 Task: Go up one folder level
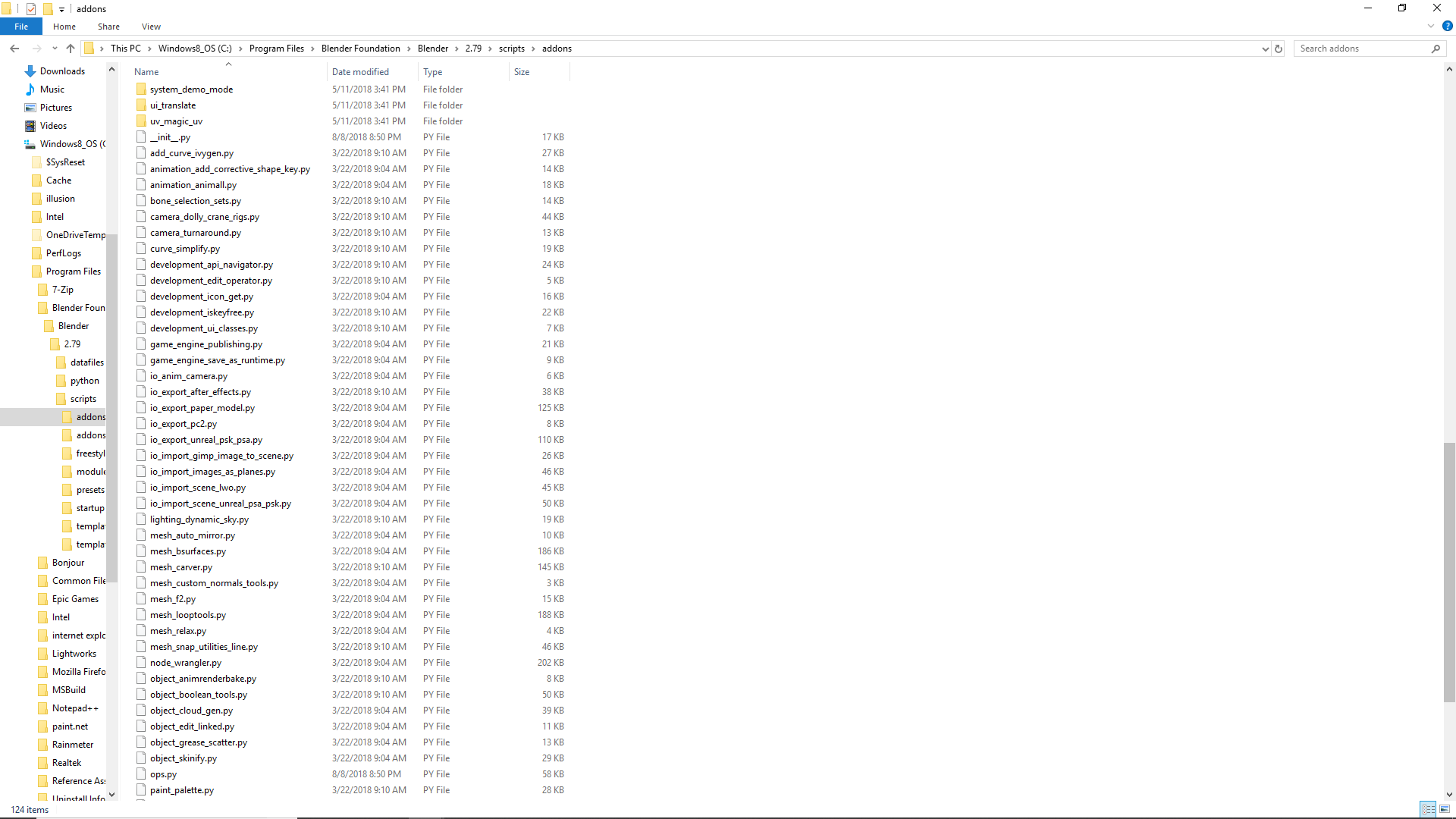71,49
